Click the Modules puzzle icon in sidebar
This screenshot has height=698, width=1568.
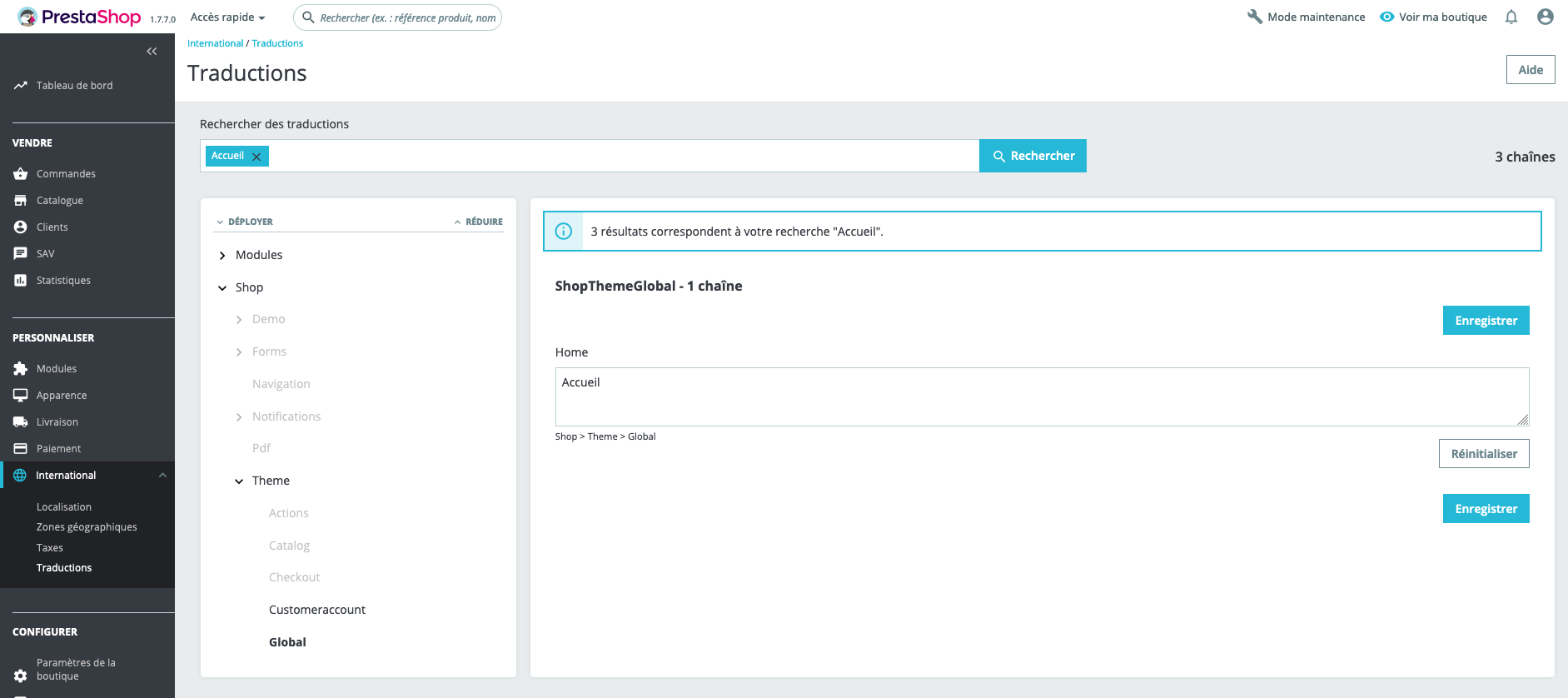coord(21,369)
